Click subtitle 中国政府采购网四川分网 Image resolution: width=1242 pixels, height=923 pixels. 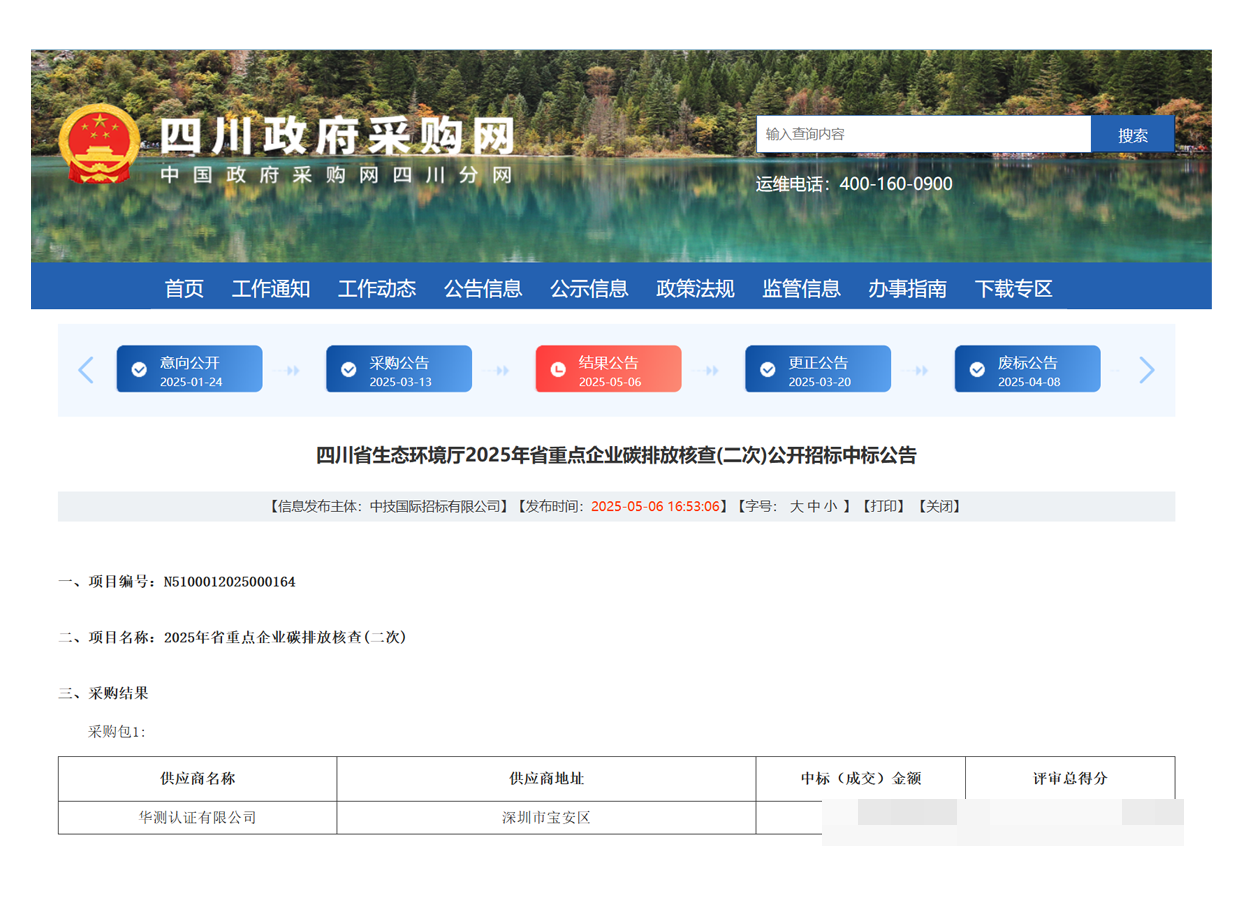[x=337, y=175]
